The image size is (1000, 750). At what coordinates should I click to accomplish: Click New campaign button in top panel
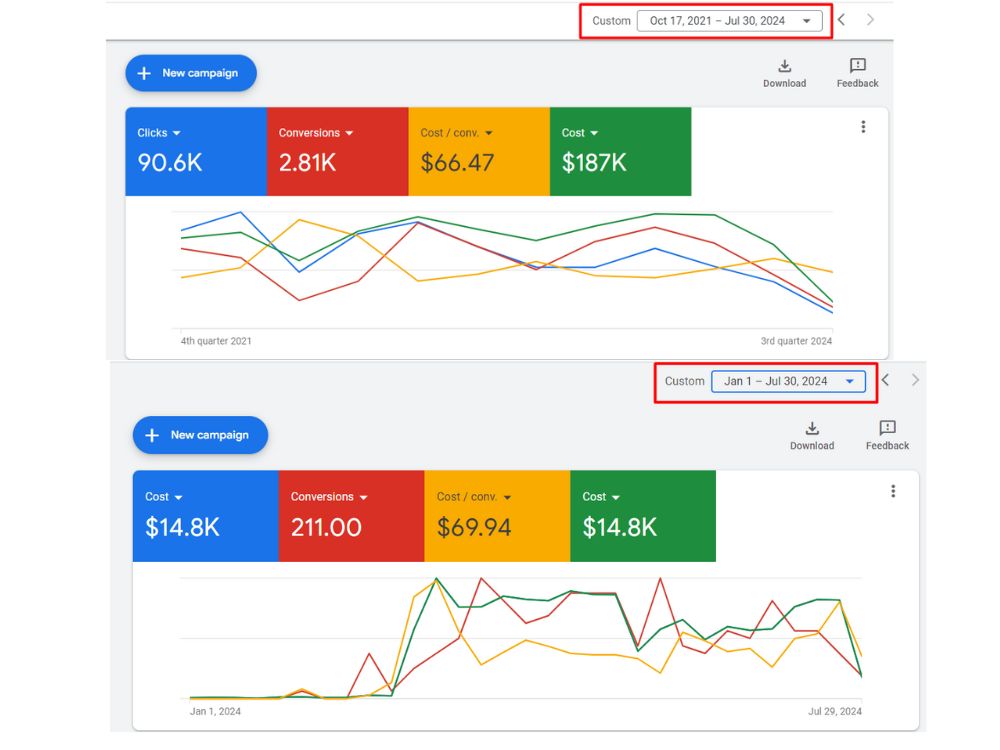pyautogui.click(x=191, y=73)
